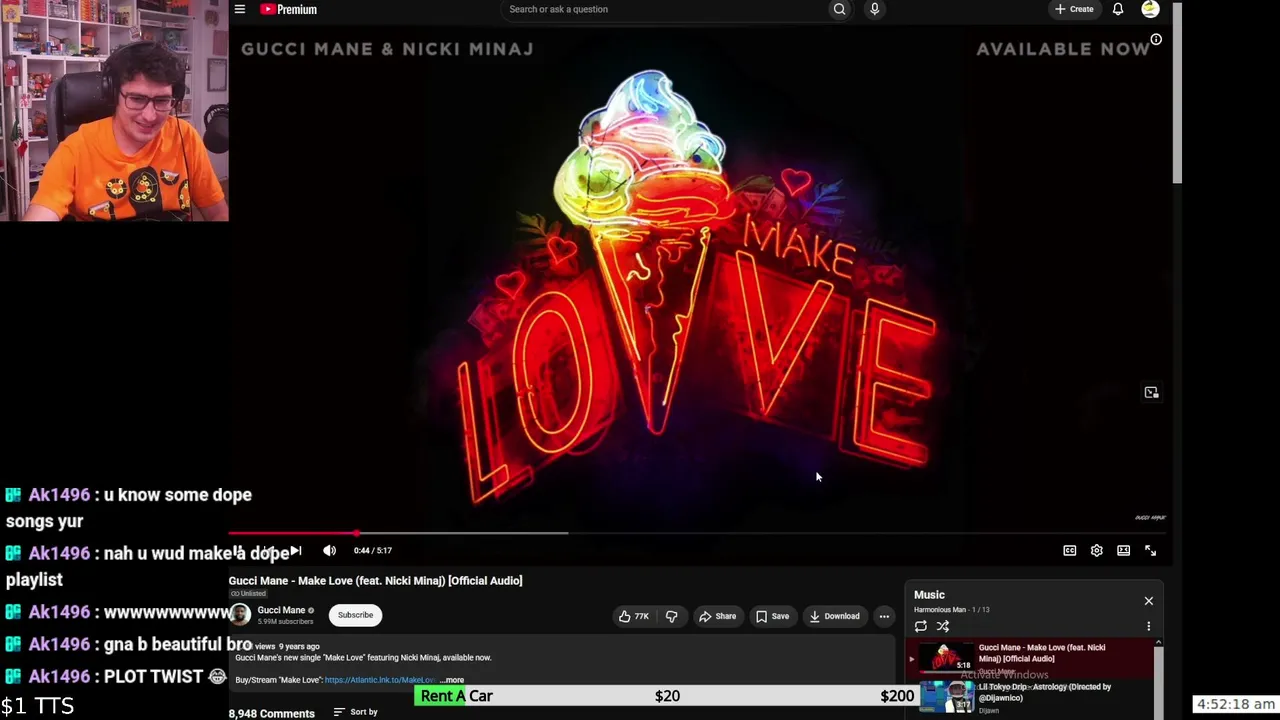The width and height of the screenshot is (1280, 720).
Task: Click the page vertical scrollbar
Action: click(1178, 93)
